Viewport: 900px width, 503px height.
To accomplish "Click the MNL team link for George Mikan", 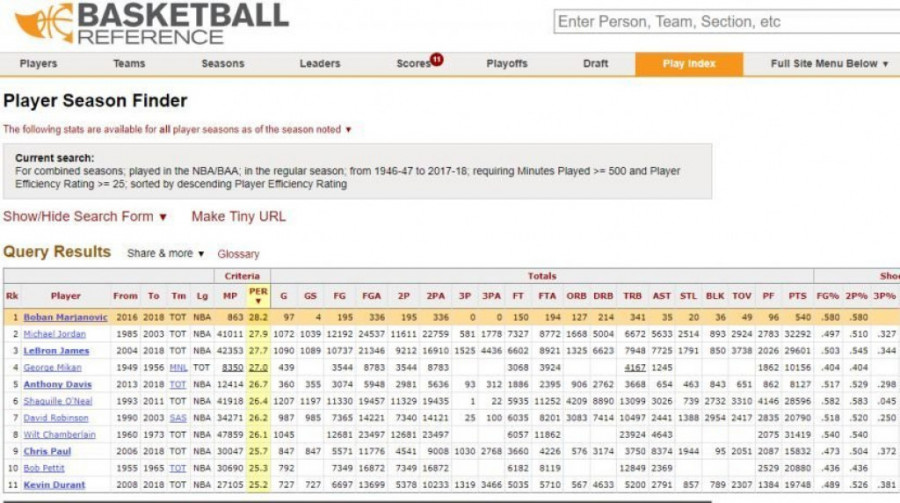I will [178, 368].
